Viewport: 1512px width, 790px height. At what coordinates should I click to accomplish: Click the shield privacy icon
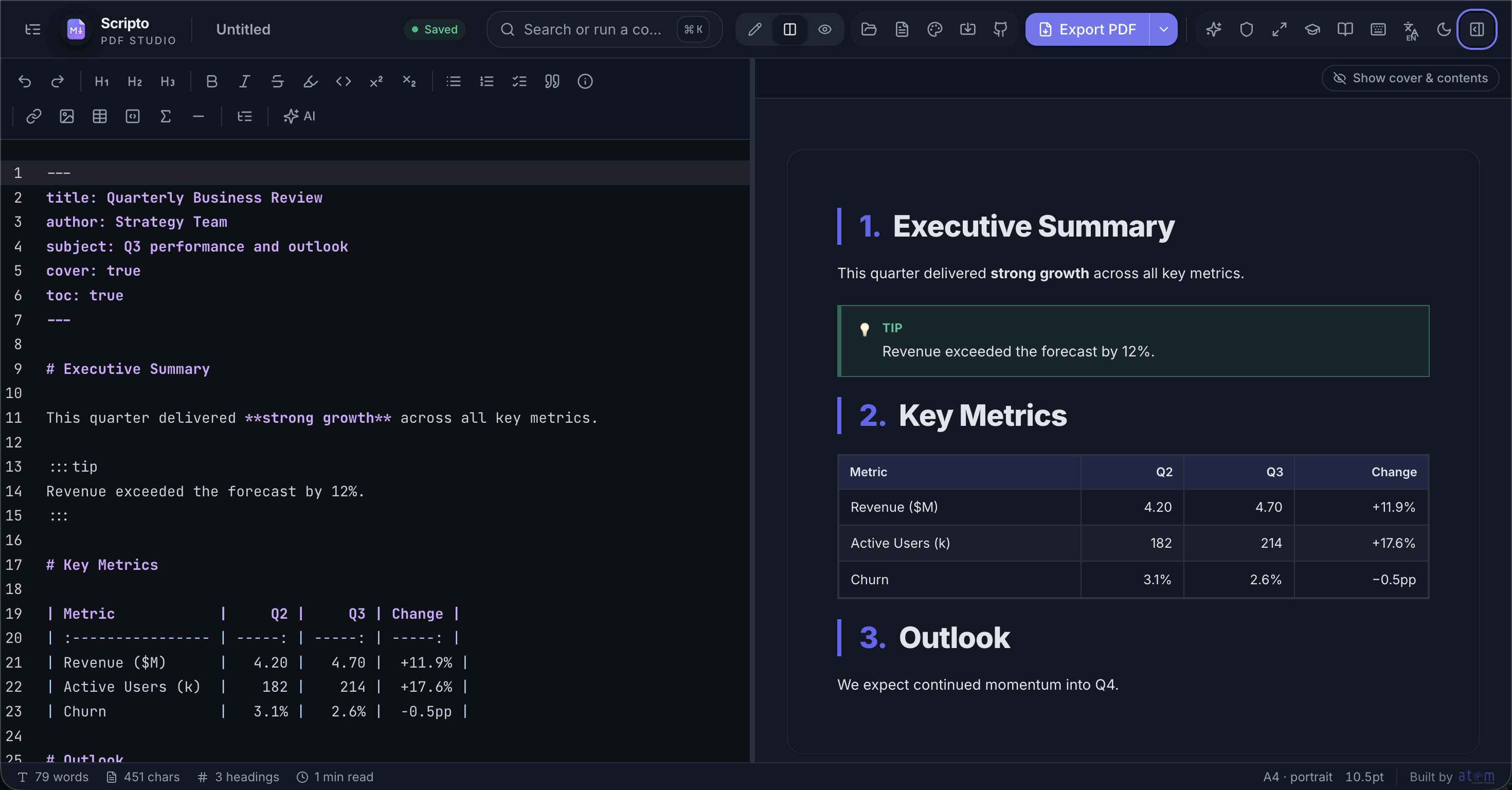[1247, 29]
